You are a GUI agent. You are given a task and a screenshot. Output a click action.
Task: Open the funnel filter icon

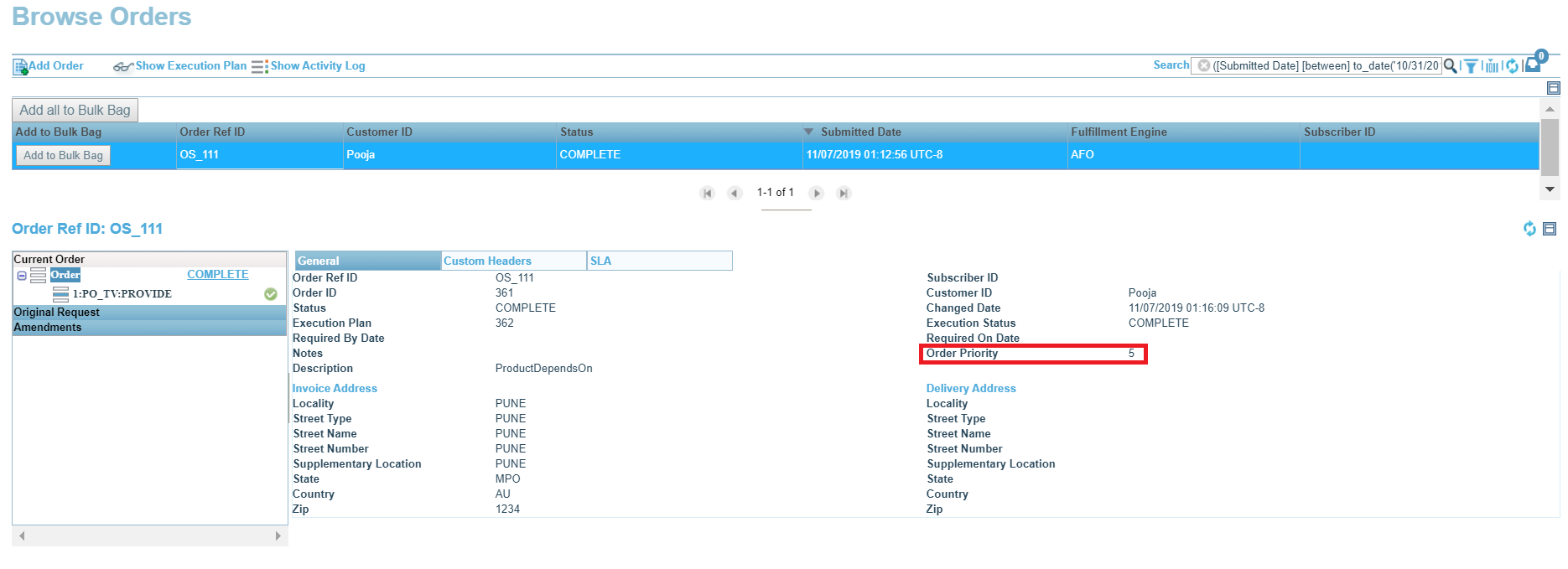coord(1470,66)
